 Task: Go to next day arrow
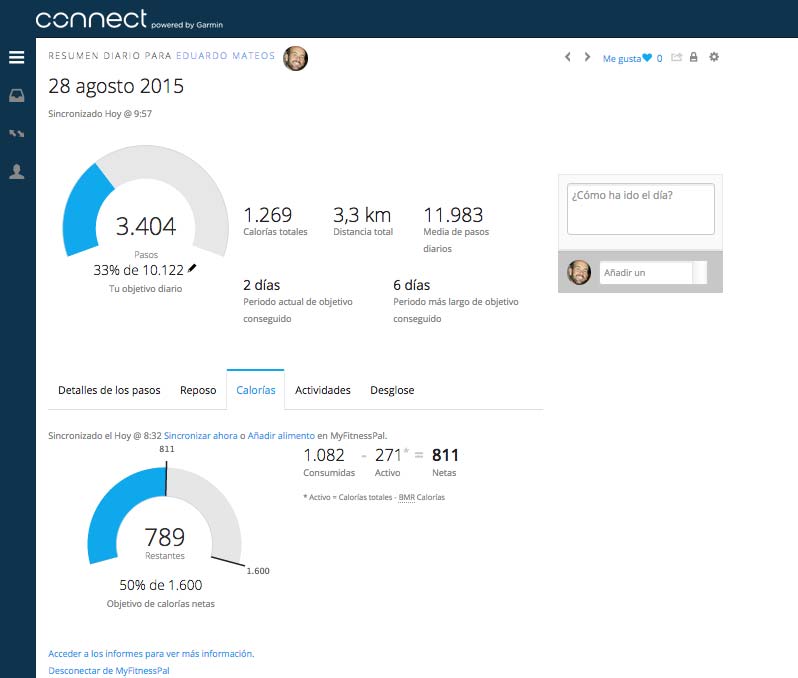pos(587,57)
